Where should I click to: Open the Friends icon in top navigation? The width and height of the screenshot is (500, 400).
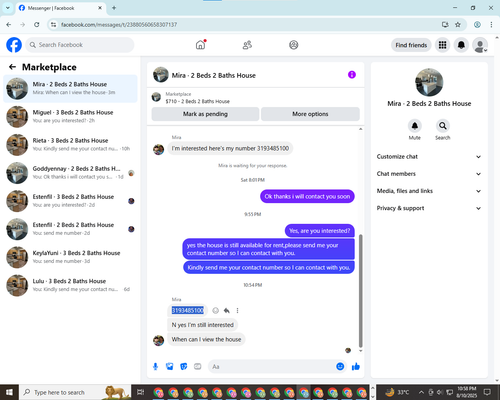247,45
